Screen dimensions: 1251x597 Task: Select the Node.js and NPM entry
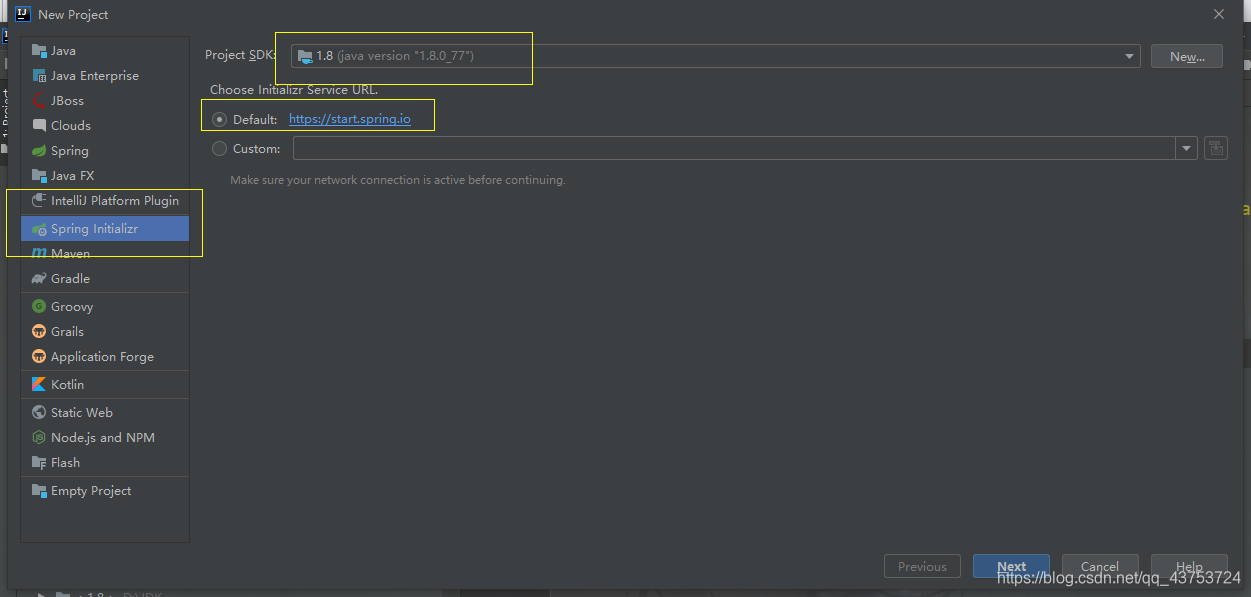[x=105, y=438]
